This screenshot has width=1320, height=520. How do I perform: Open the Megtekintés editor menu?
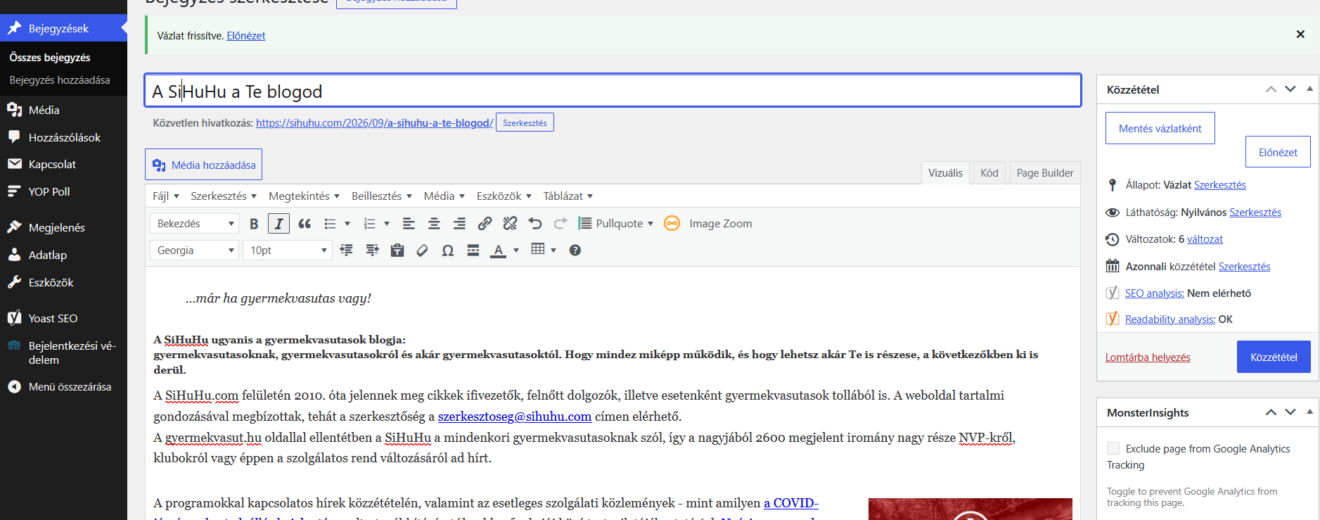304,196
